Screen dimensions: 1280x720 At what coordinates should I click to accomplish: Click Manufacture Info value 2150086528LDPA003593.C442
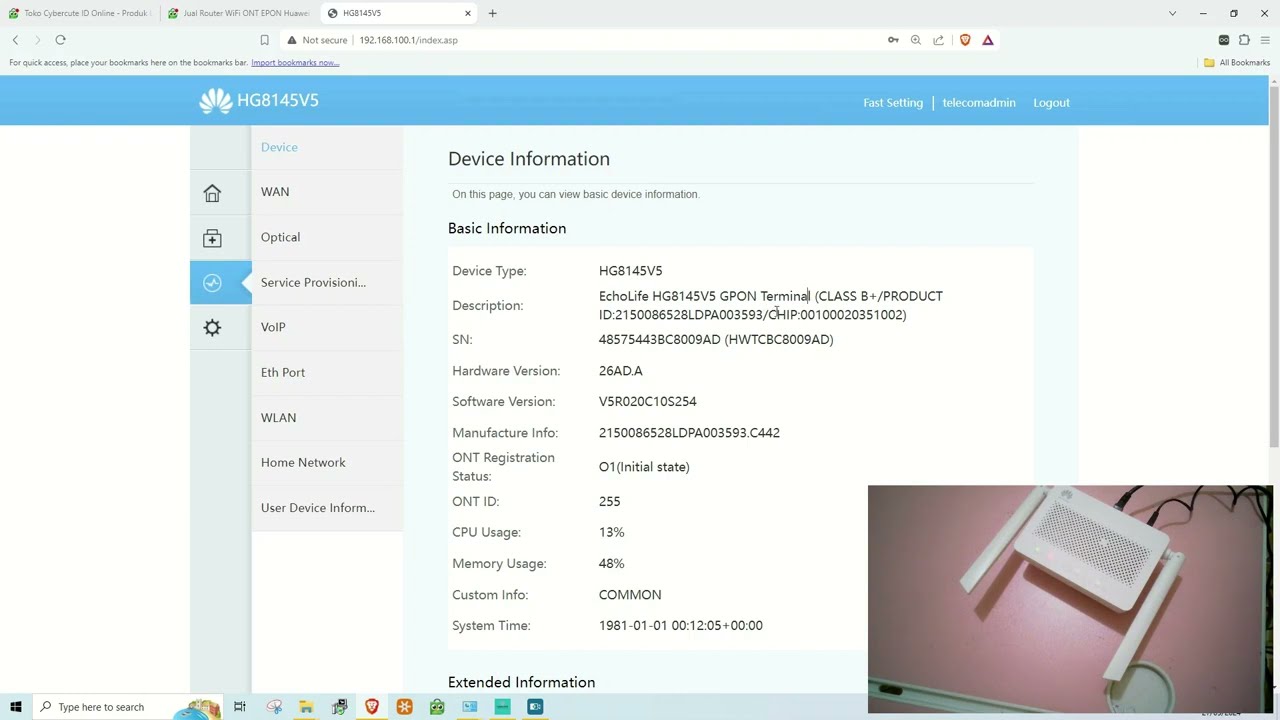click(x=689, y=433)
